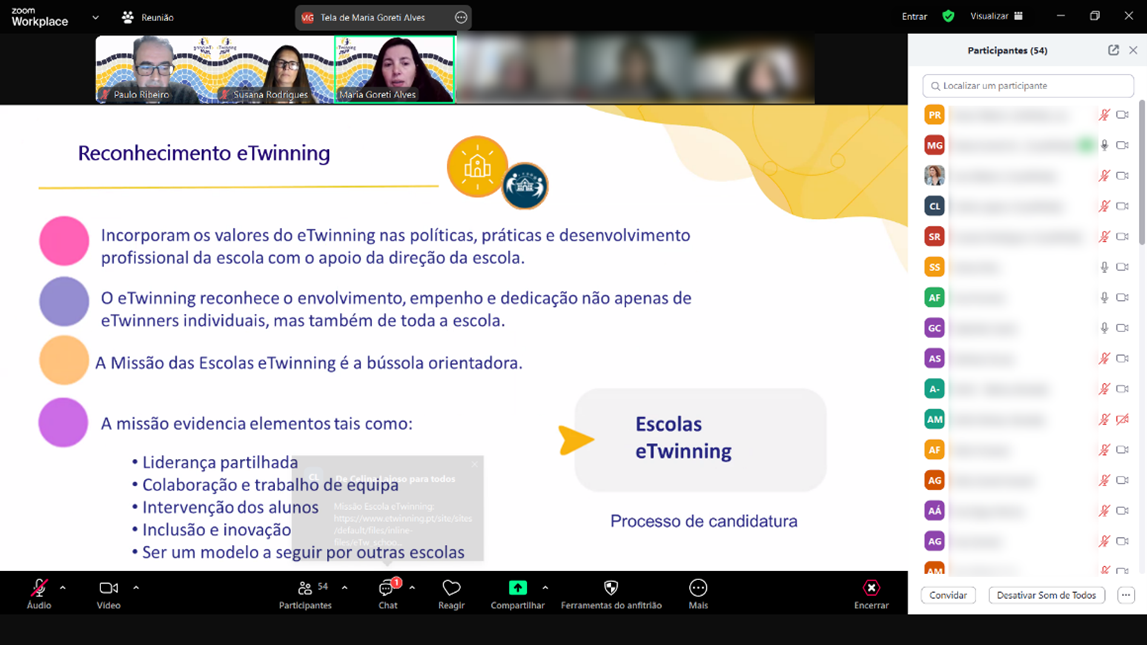
Task: Click the camera icon in the MG row
Action: coord(1123,146)
